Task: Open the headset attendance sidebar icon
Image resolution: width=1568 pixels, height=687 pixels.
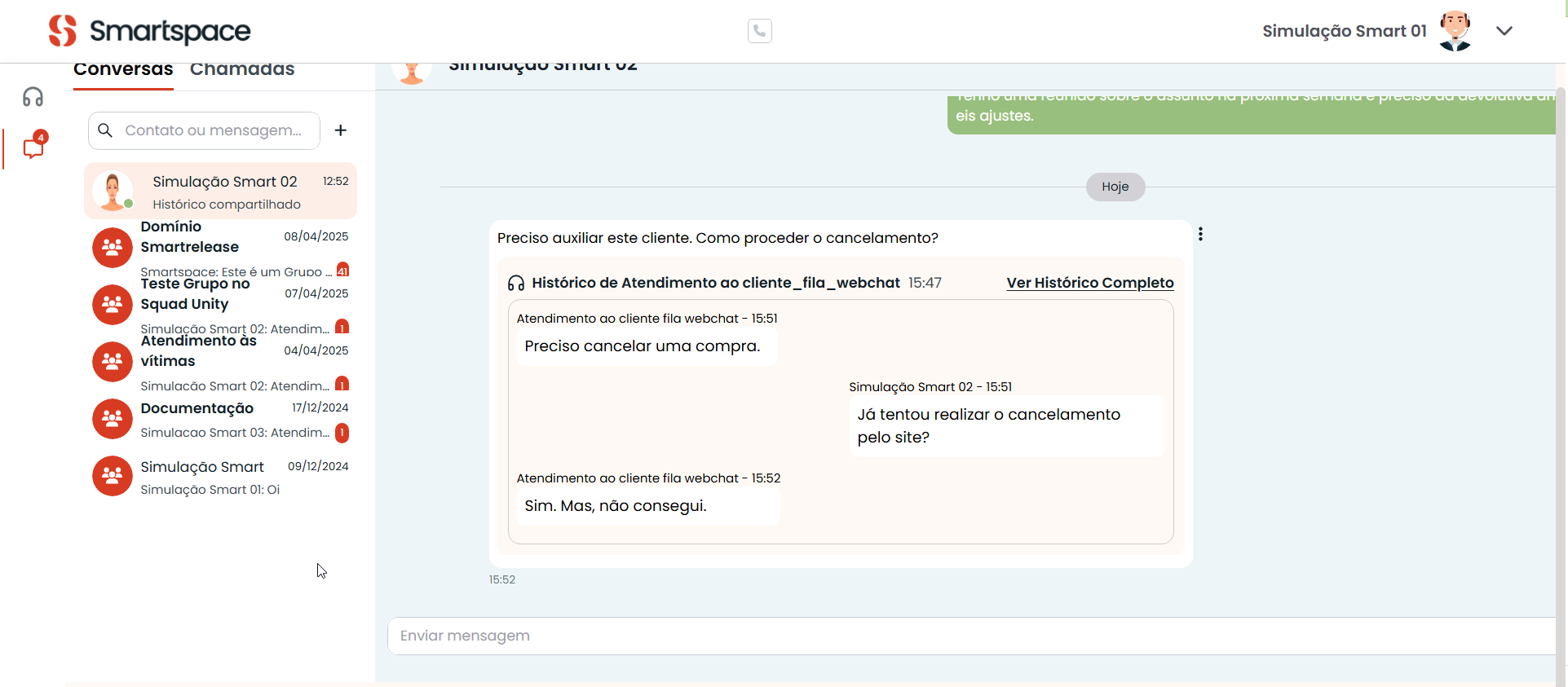Action: click(x=33, y=97)
